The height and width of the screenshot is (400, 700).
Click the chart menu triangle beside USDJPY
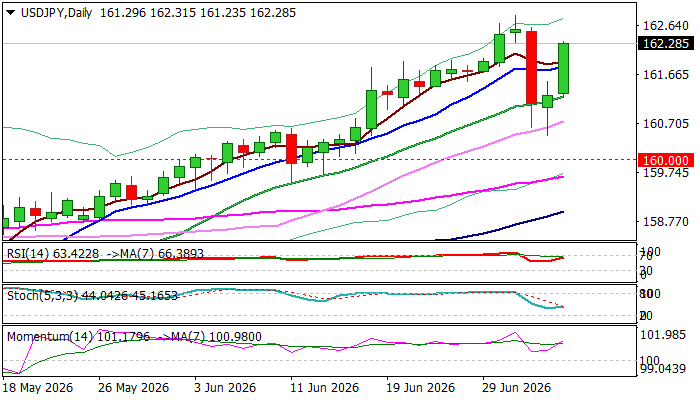click(x=11, y=12)
